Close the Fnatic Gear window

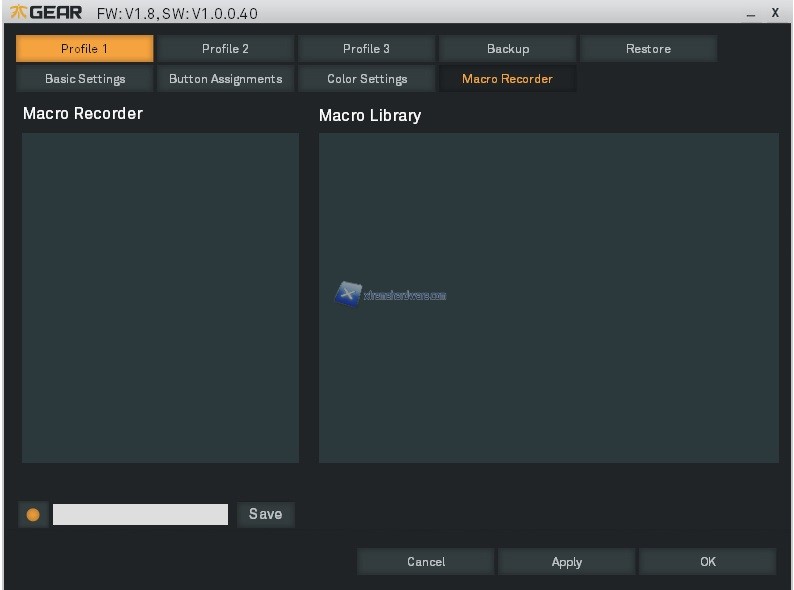pyautogui.click(x=775, y=12)
